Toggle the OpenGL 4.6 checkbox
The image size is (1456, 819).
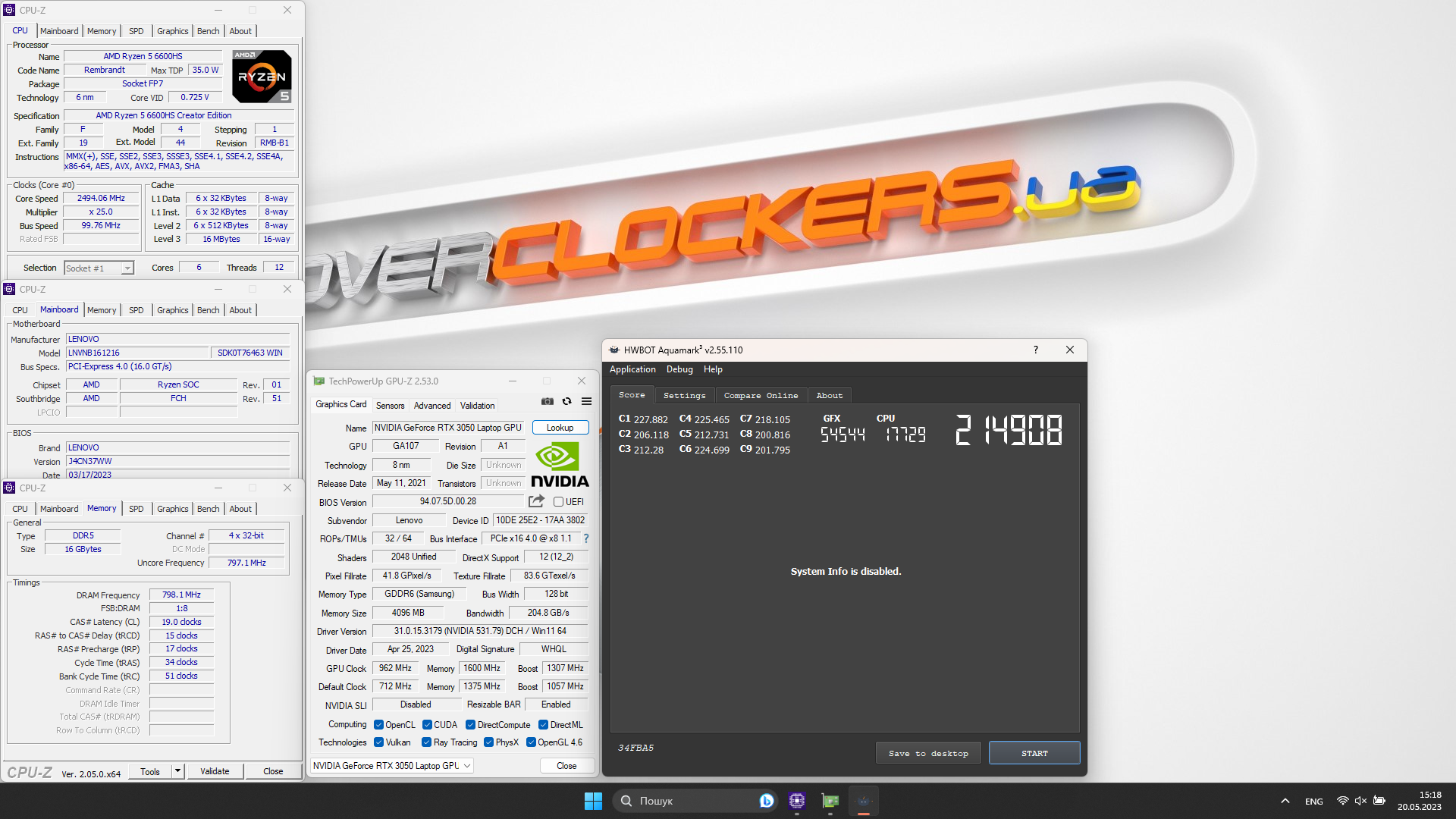click(x=531, y=742)
